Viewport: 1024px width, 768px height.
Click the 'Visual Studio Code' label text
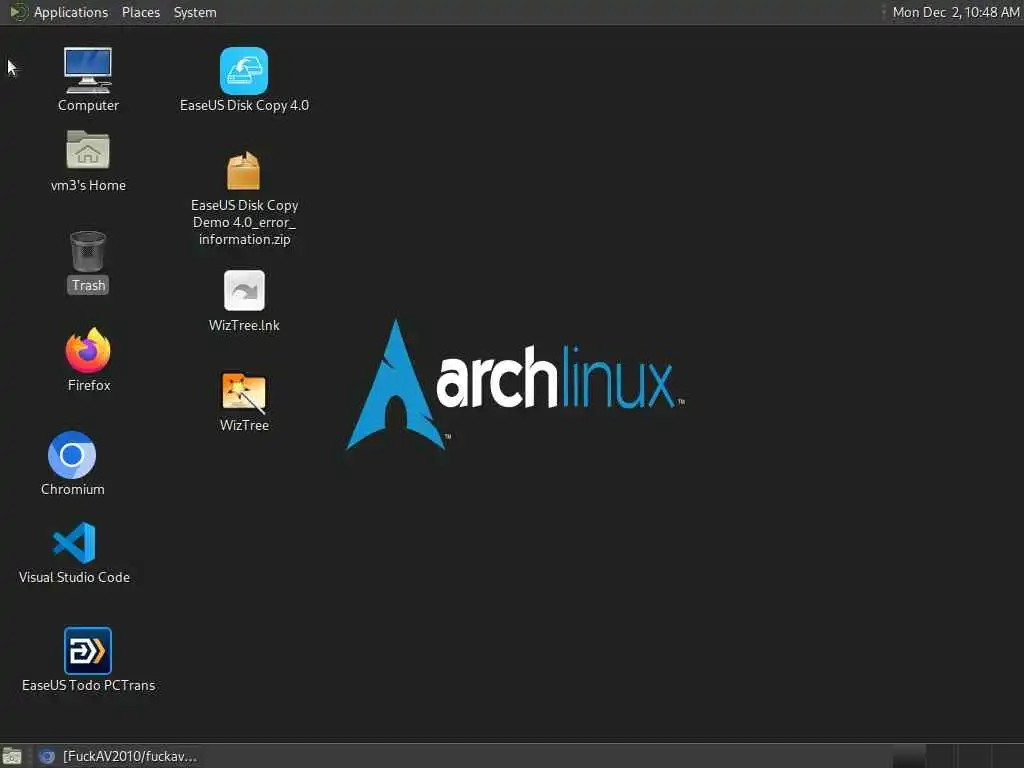coord(74,577)
